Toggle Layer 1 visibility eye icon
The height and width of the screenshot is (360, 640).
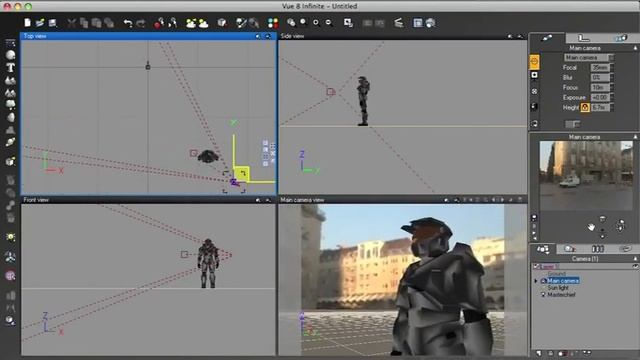(x=635, y=267)
